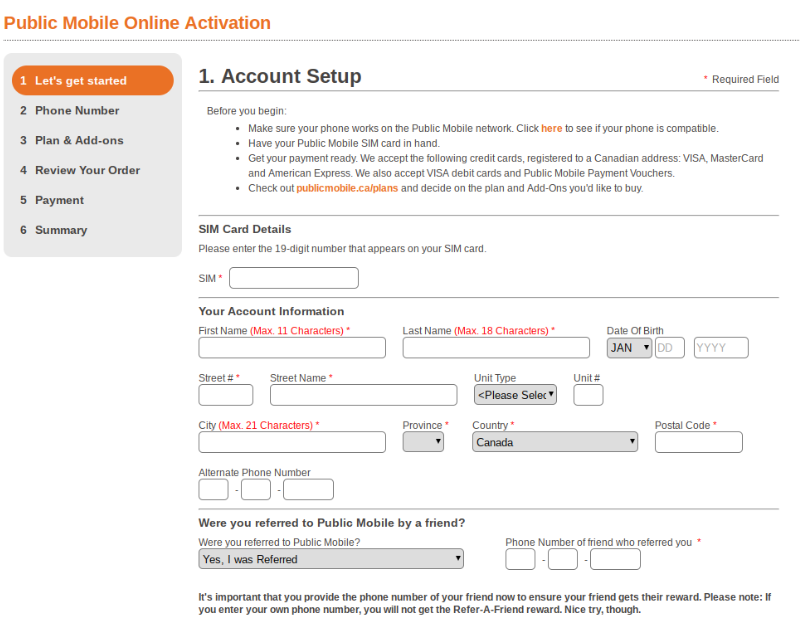Focus the DD birth day field
This screenshot has width=803, height=636.
click(670, 348)
